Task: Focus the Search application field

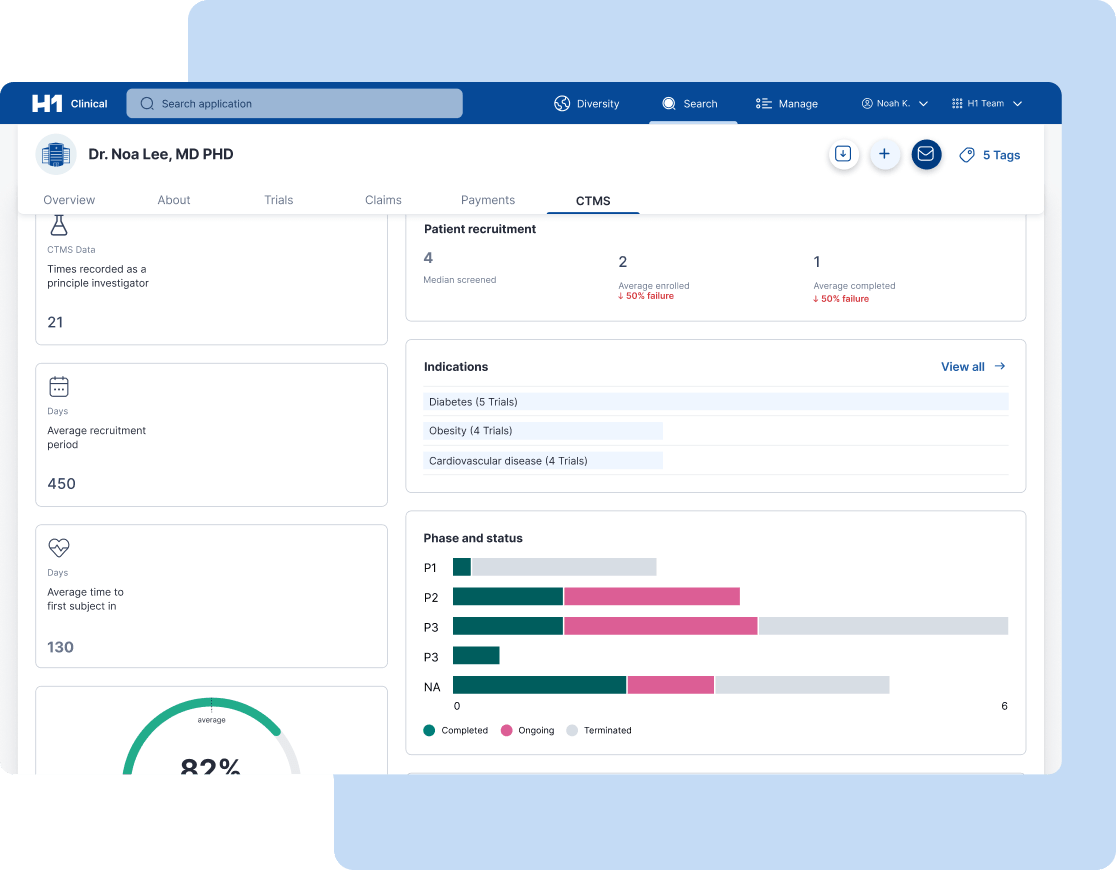Action: click(x=295, y=104)
